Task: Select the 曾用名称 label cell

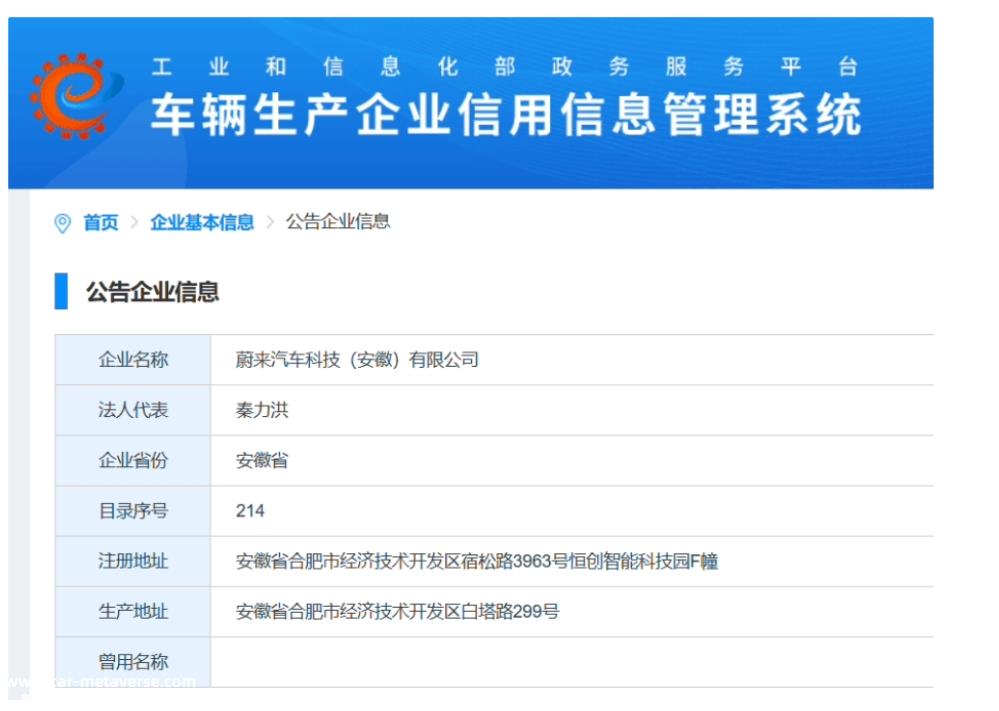Action: (133, 662)
